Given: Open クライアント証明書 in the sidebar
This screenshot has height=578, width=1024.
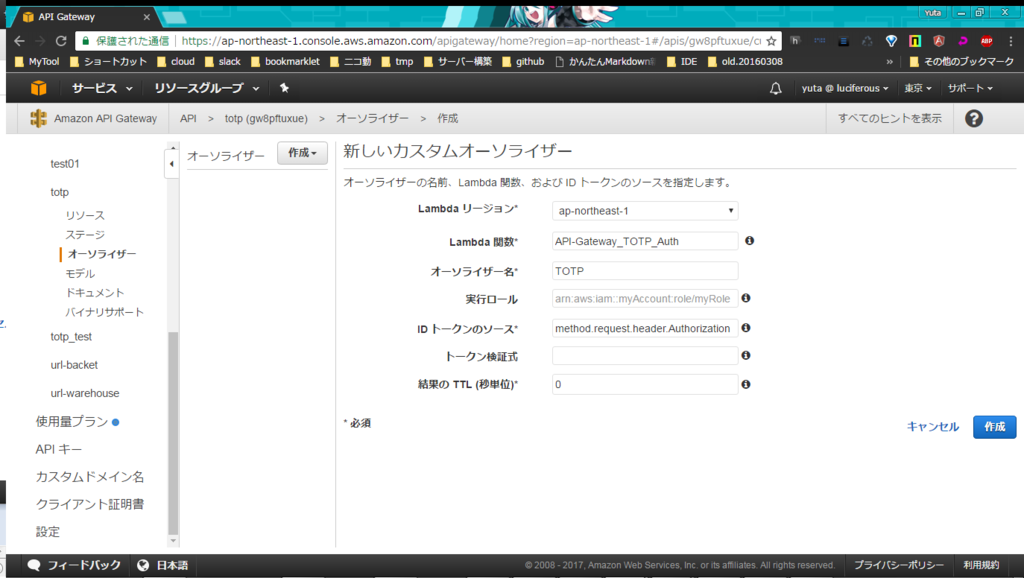Looking at the screenshot, I should [x=89, y=504].
